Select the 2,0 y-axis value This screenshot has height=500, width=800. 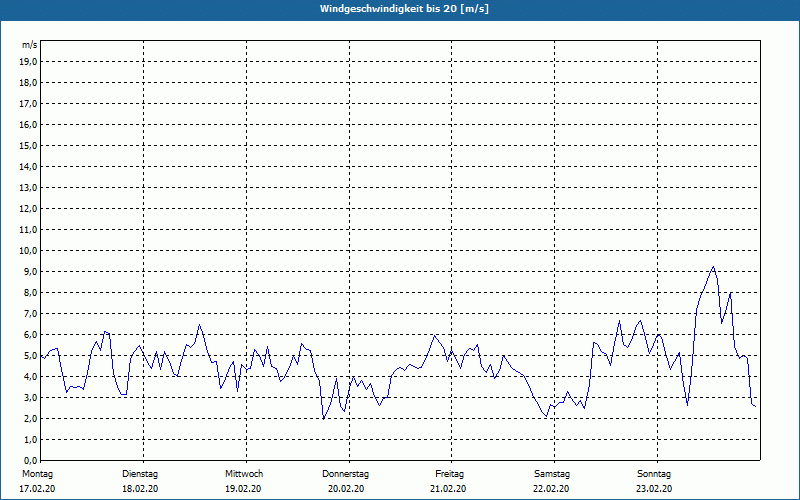pos(30,418)
